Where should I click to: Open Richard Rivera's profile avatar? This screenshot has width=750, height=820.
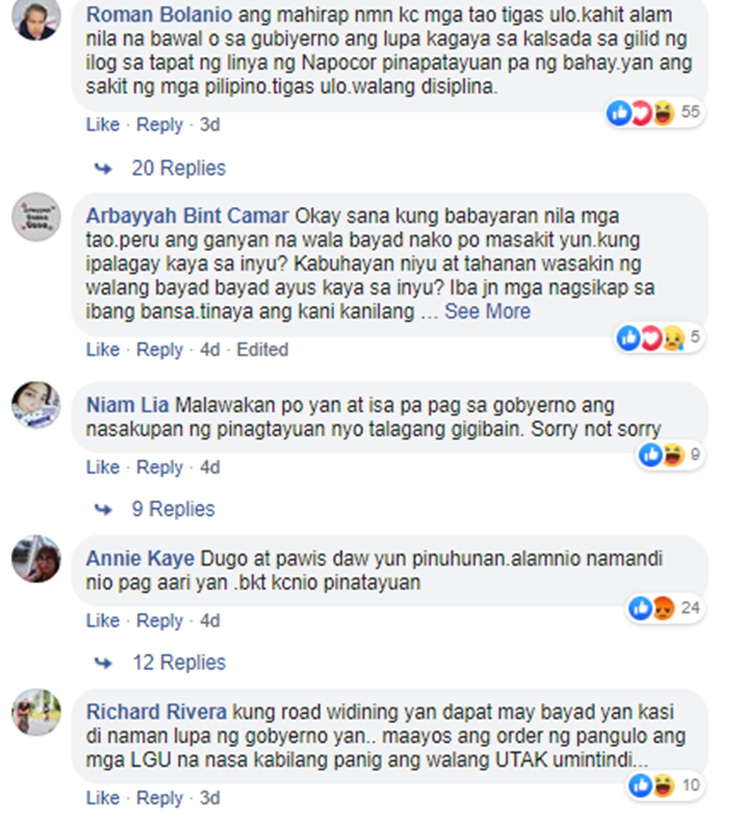pyautogui.click(x=36, y=712)
